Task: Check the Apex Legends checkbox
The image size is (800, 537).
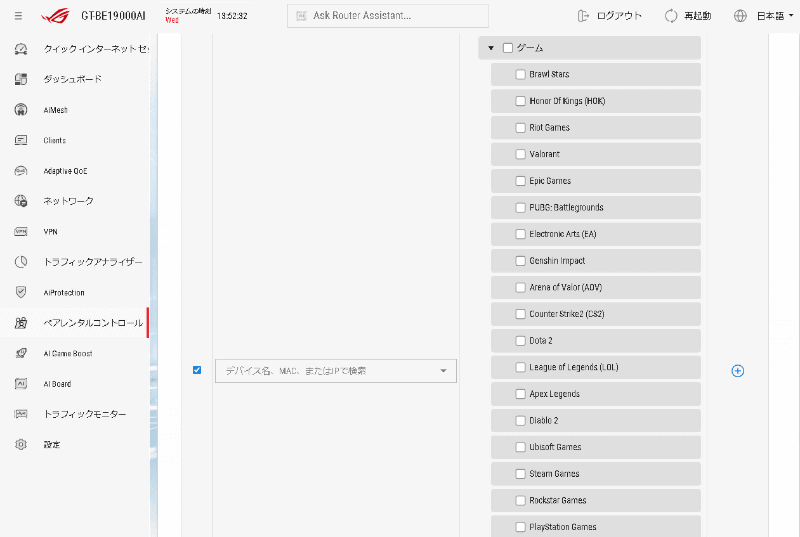Action: tap(520, 394)
